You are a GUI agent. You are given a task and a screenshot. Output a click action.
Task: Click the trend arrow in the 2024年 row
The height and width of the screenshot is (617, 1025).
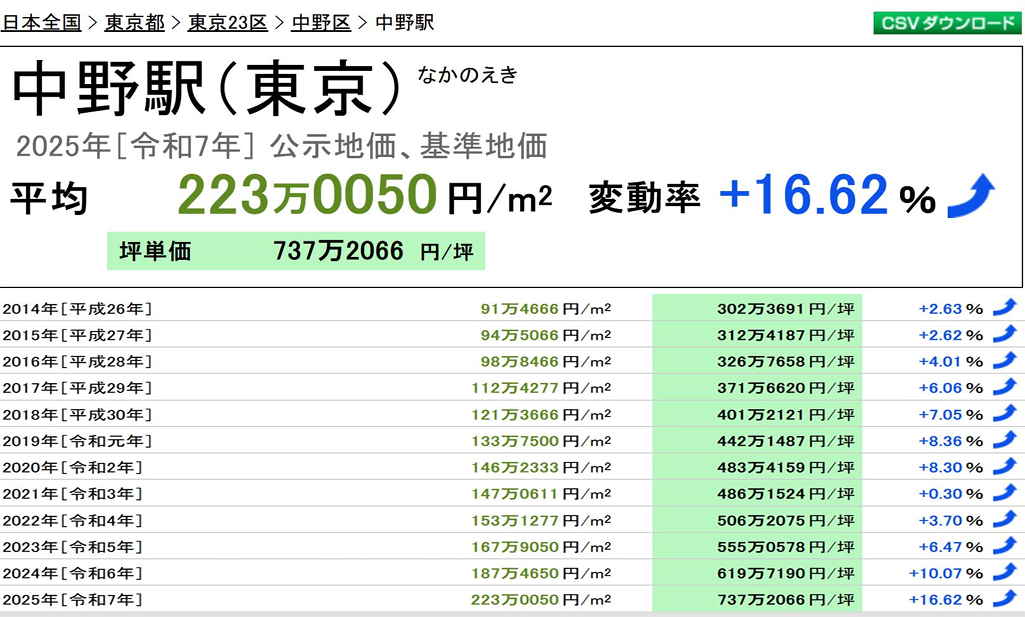pyautogui.click(x=1005, y=573)
